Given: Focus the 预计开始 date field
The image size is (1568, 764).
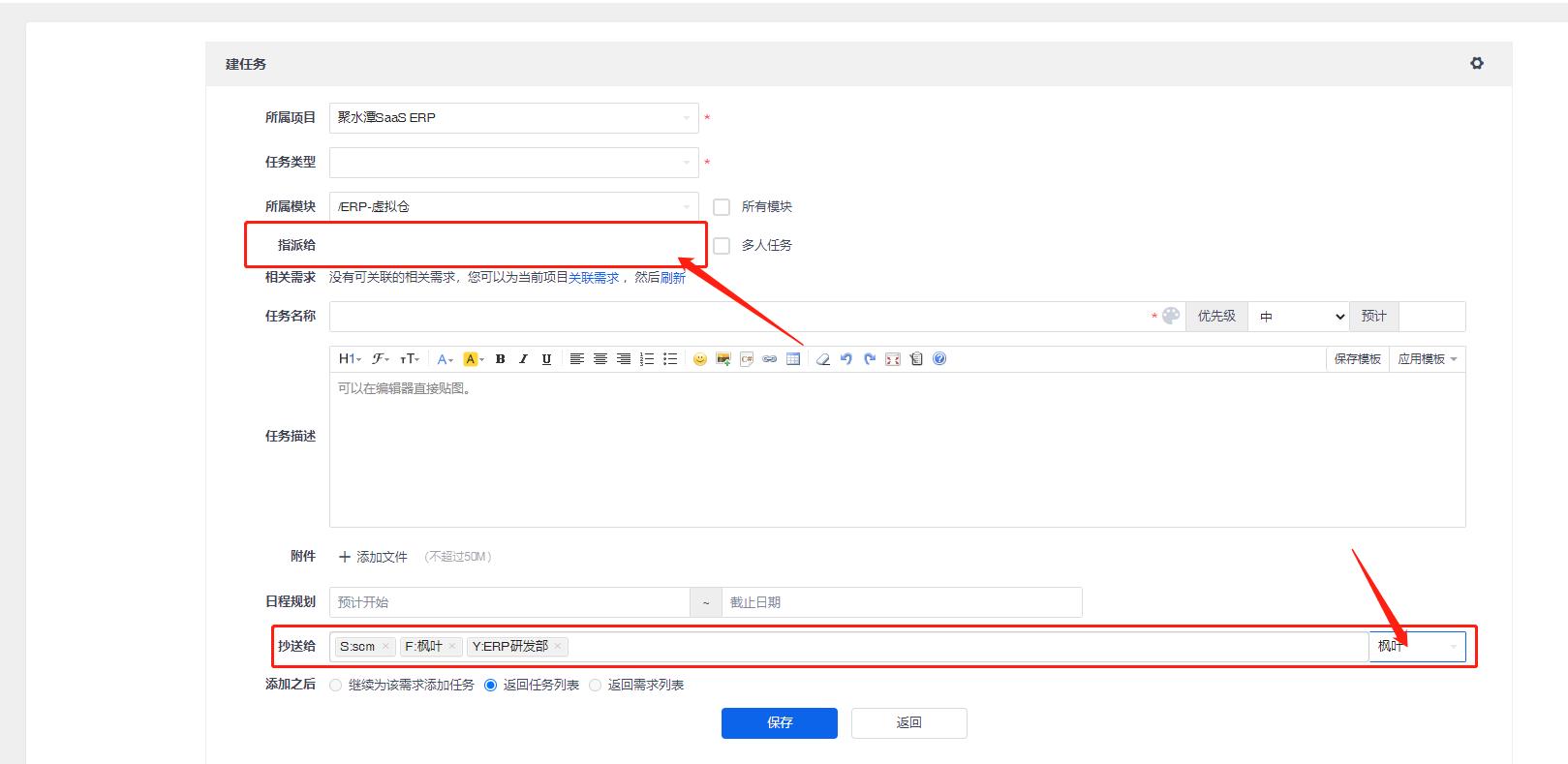Looking at the screenshot, I should pos(509,602).
